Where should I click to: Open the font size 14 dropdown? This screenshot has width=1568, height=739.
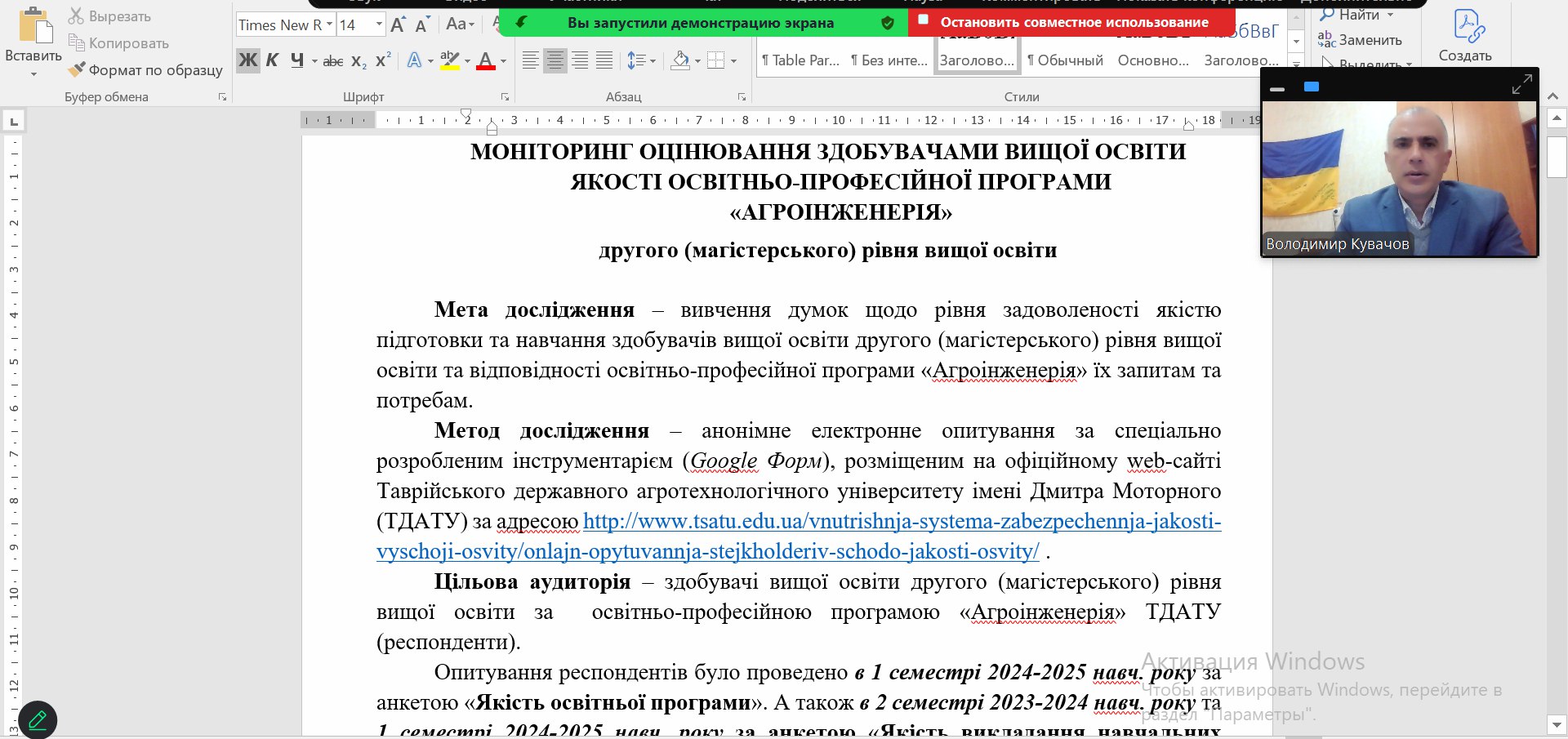[x=379, y=24]
